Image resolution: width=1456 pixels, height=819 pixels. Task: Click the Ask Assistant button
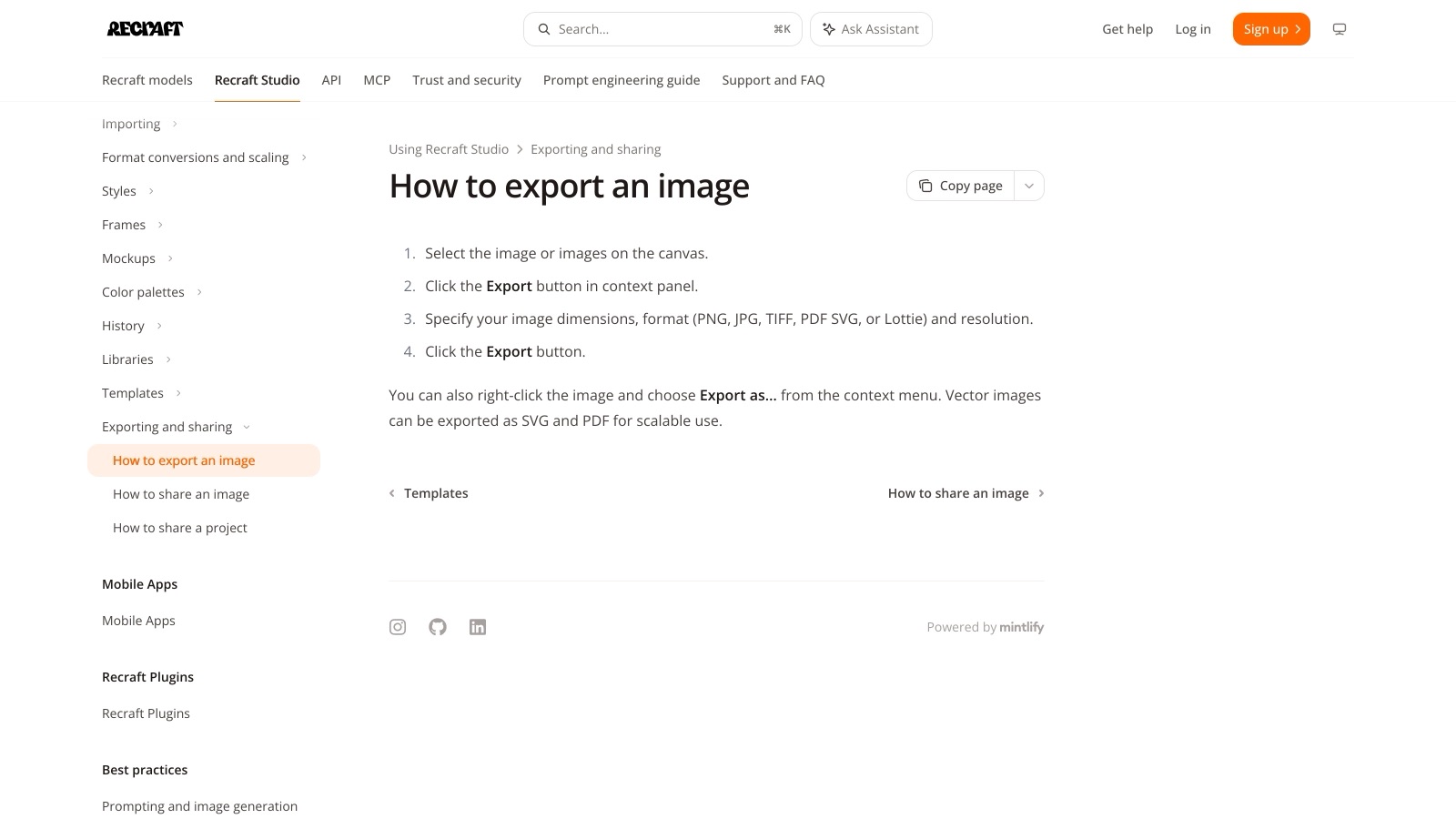pos(871,29)
